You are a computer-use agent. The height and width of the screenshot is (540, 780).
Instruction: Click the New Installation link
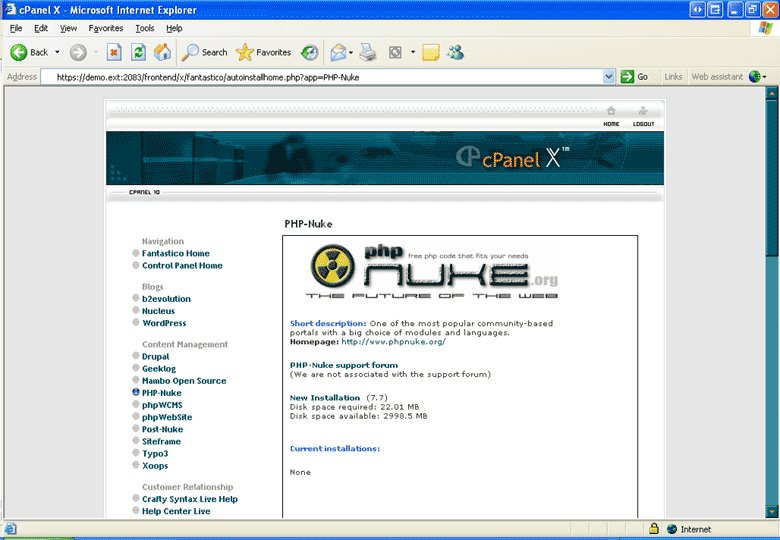[325, 398]
